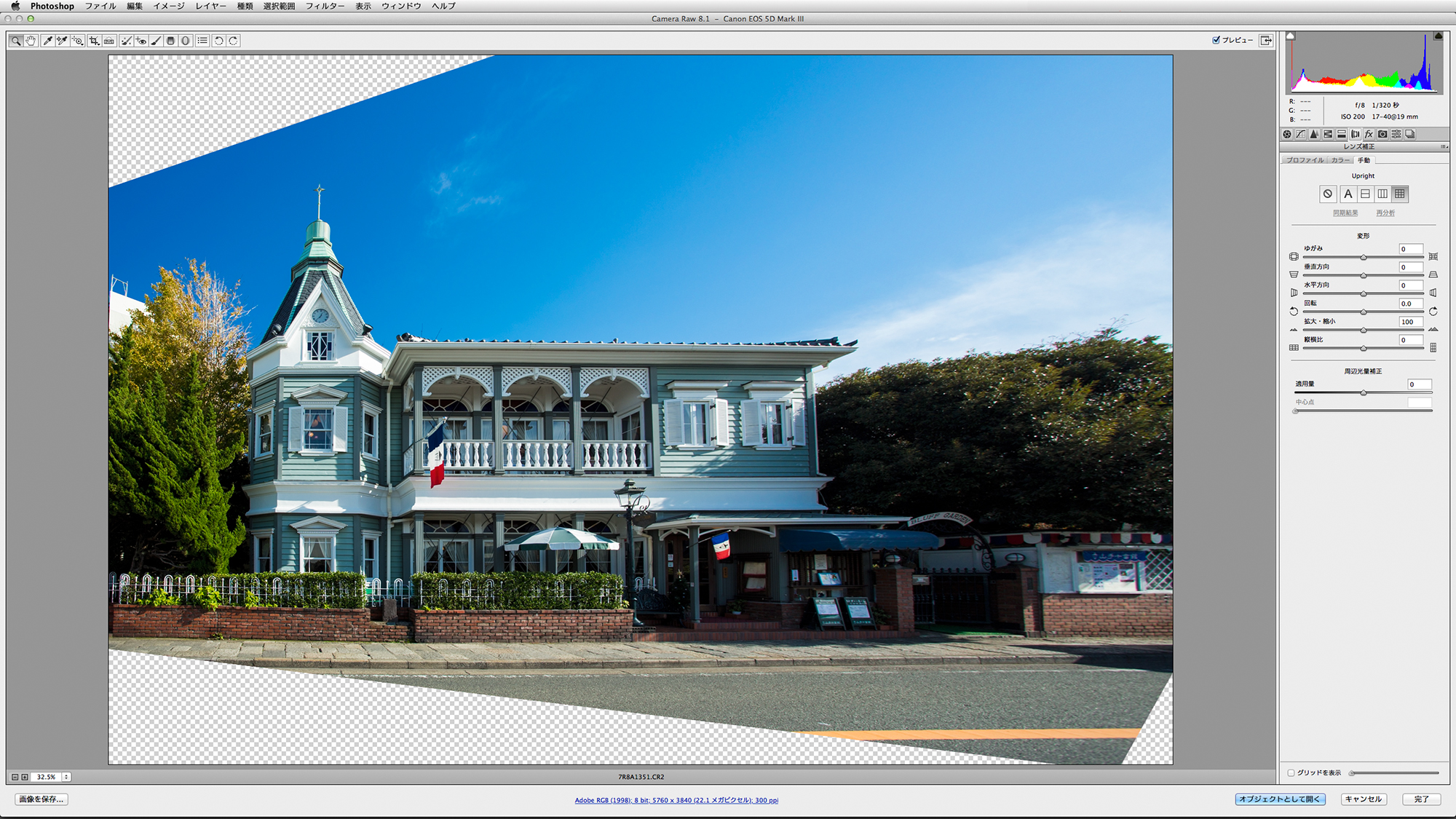Rotate image 90 degrees counterclockwise
The width and height of the screenshot is (1456, 819).
point(218,41)
